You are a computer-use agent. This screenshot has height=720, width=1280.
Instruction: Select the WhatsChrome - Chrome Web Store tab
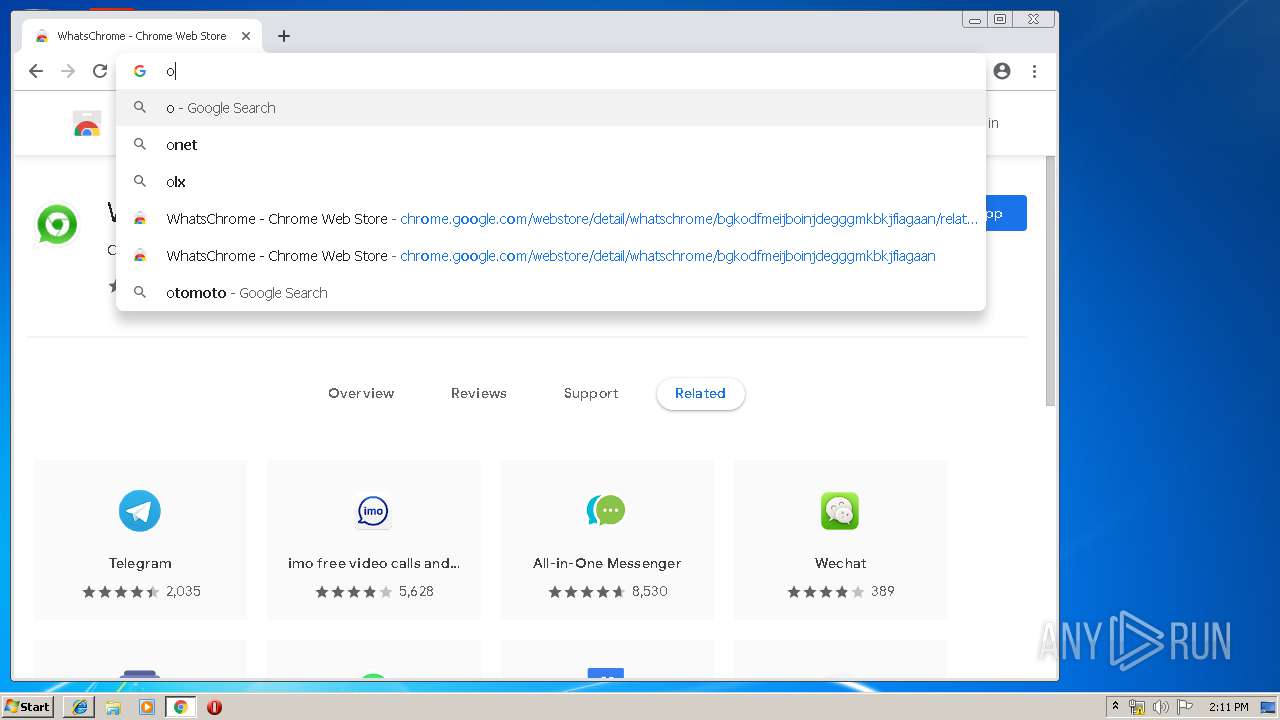(142, 36)
